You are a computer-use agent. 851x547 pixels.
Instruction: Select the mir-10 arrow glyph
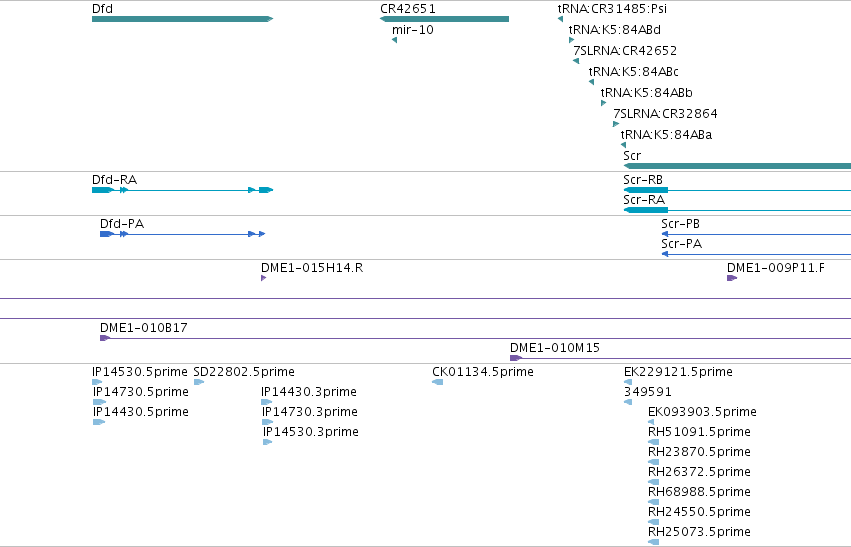(395, 40)
